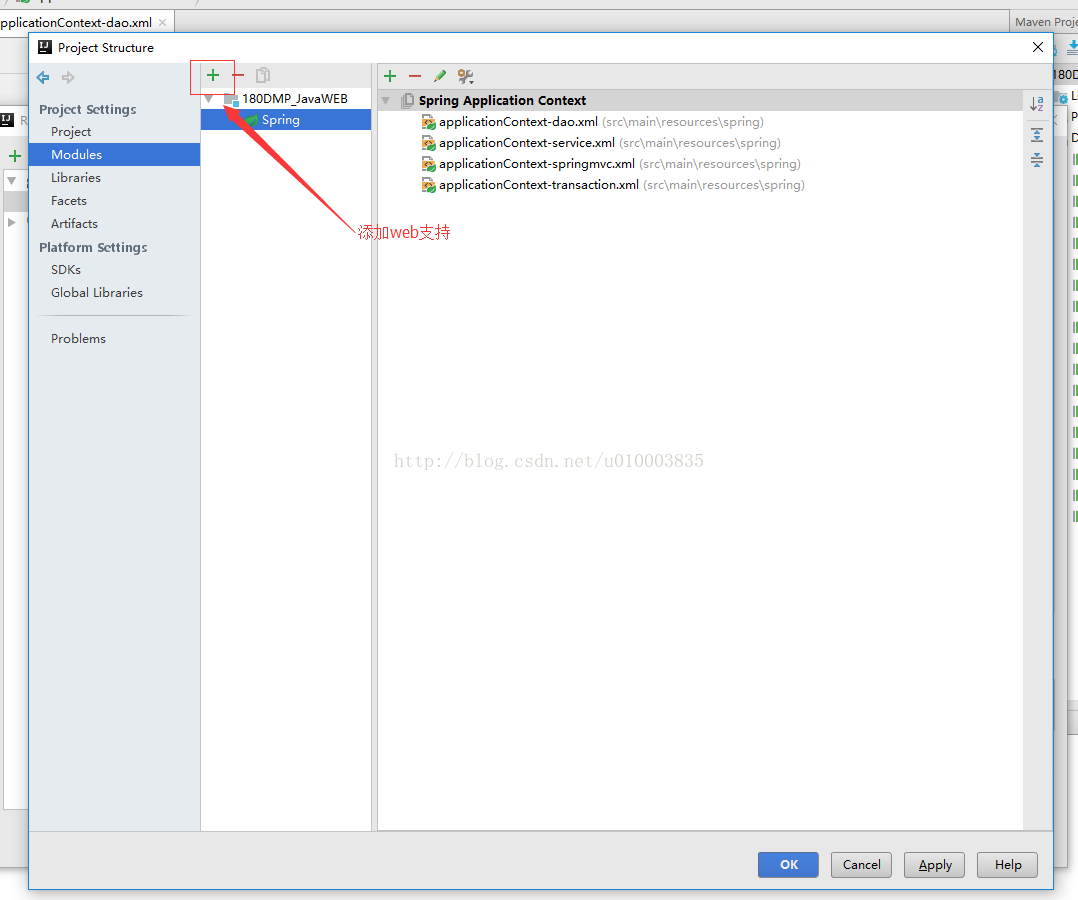Click the applicationContext-springmvc.xml file icon
The width and height of the screenshot is (1078, 900).
[428, 164]
